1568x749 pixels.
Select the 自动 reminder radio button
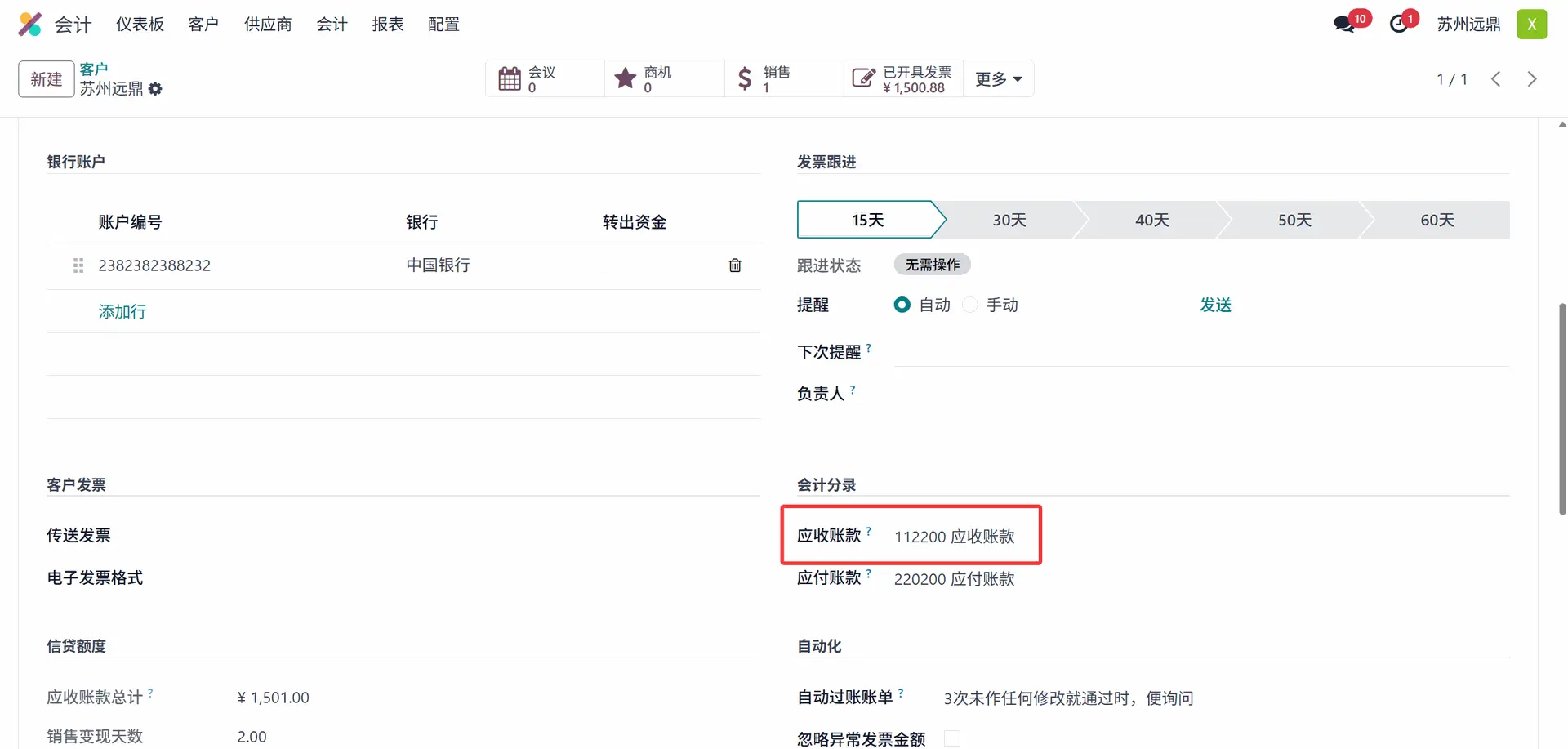tap(902, 305)
